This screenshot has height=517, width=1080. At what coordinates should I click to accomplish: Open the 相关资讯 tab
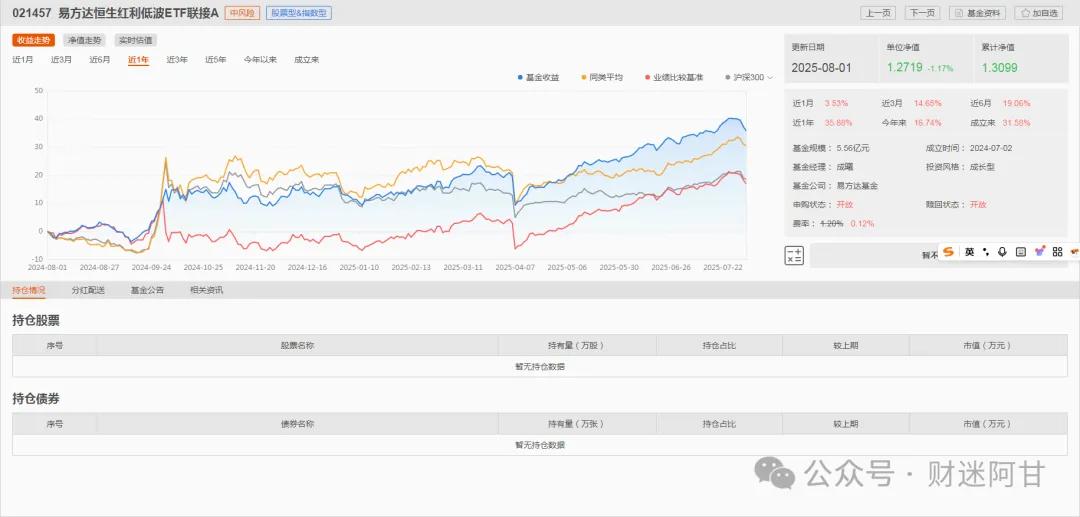click(x=207, y=291)
